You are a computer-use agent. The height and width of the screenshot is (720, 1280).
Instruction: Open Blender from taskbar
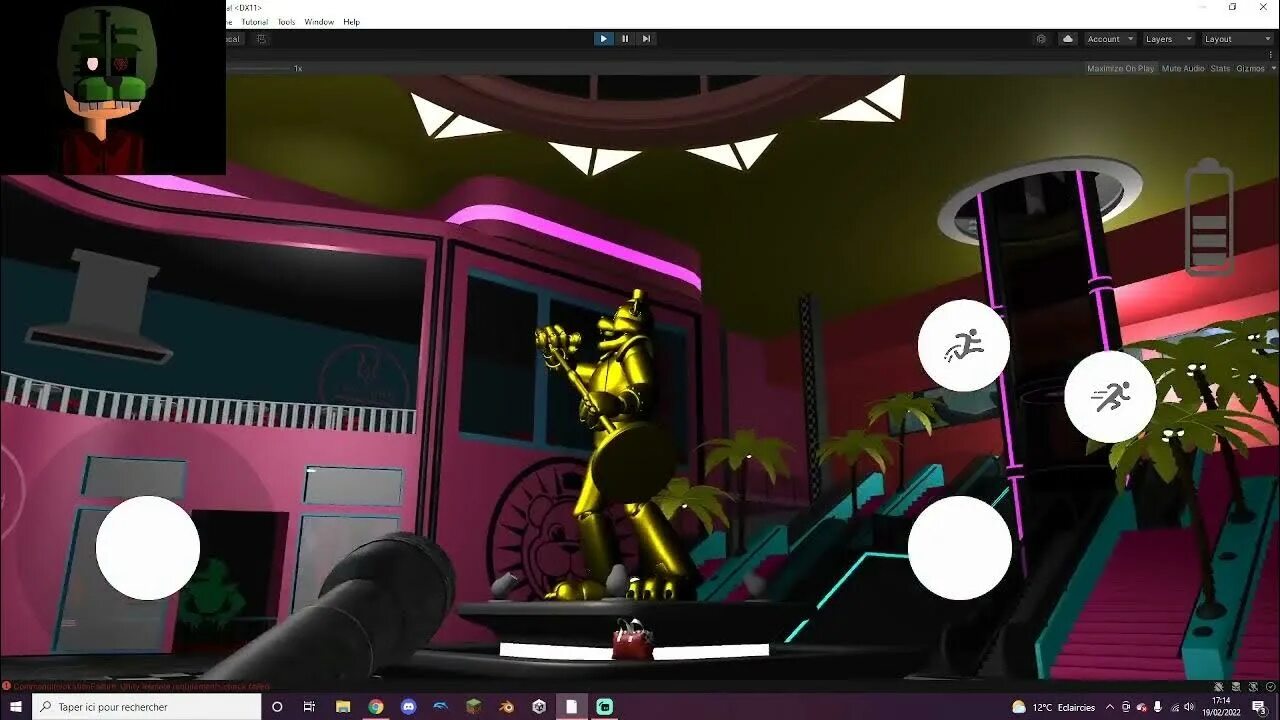coord(506,707)
